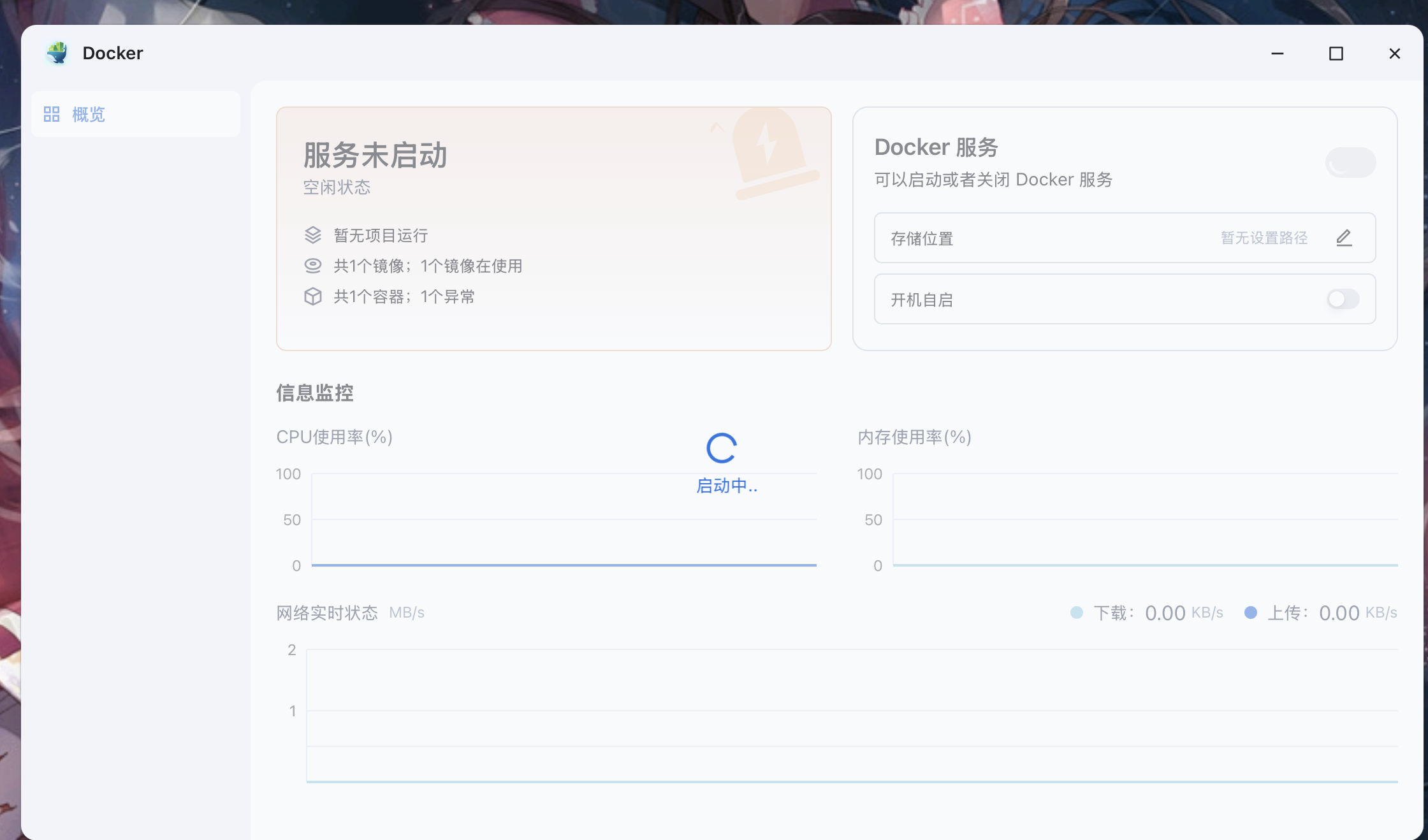Click the 暂无设置路径 placeholder text
Image resolution: width=1428 pixels, height=840 pixels.
[x=1264, y=238]
